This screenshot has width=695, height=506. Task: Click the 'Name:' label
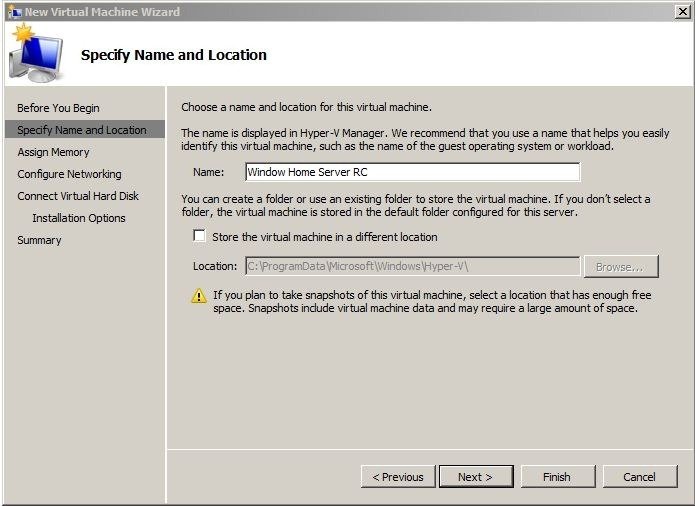208,172
